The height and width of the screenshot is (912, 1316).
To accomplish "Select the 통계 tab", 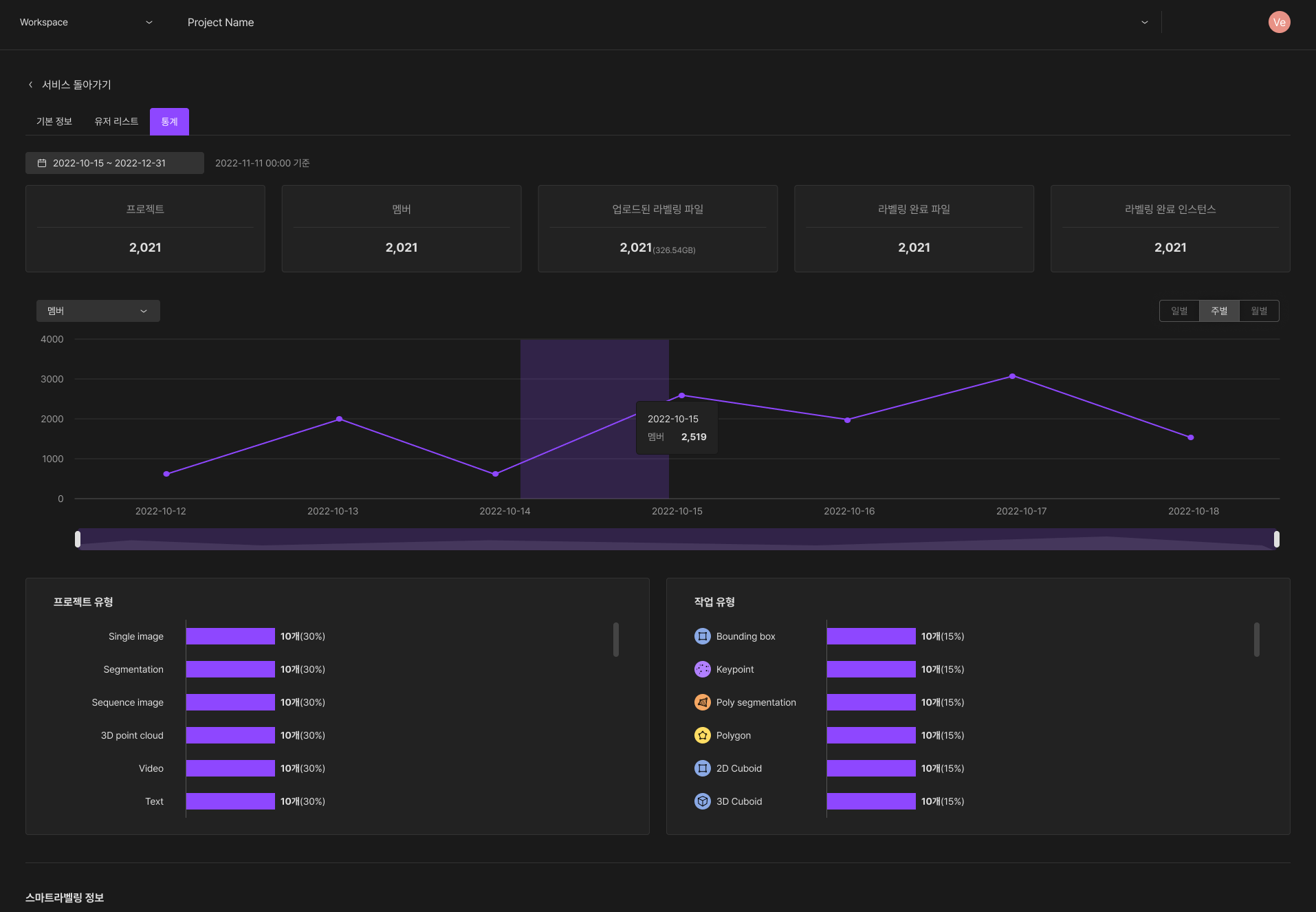I will (x=169, y=122).
